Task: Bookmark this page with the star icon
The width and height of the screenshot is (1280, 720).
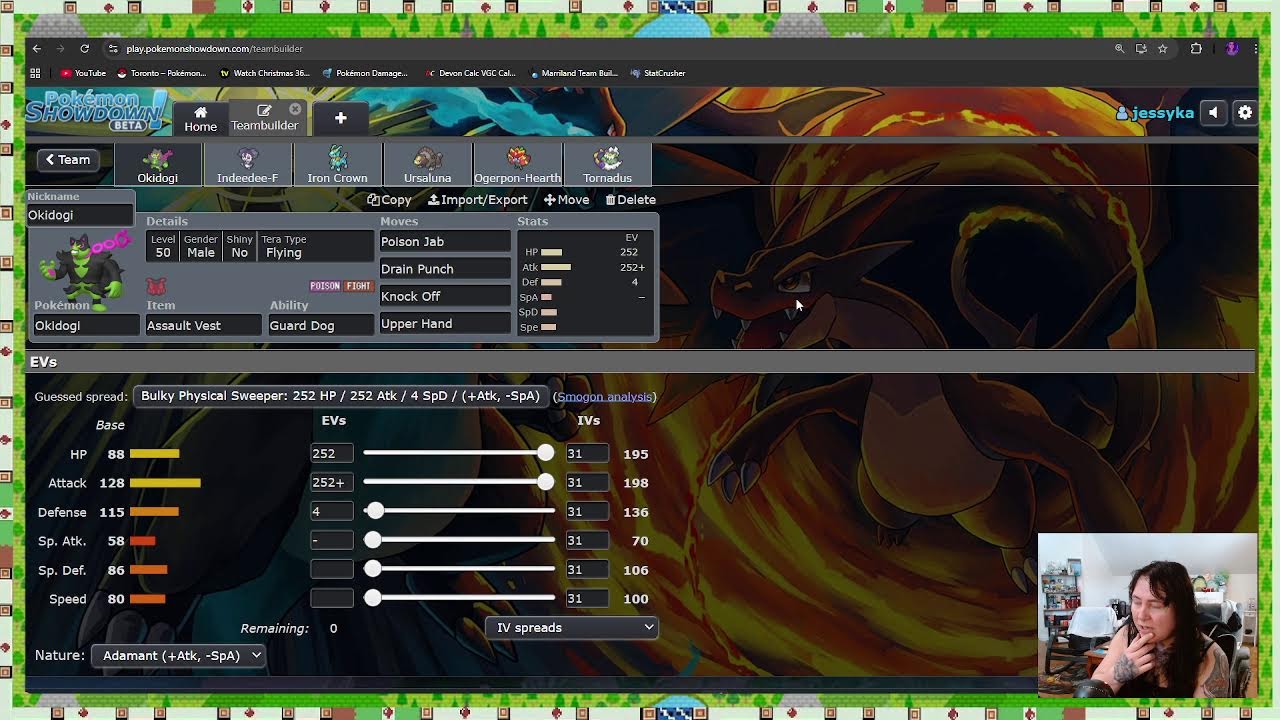Action: (1162, 48)
